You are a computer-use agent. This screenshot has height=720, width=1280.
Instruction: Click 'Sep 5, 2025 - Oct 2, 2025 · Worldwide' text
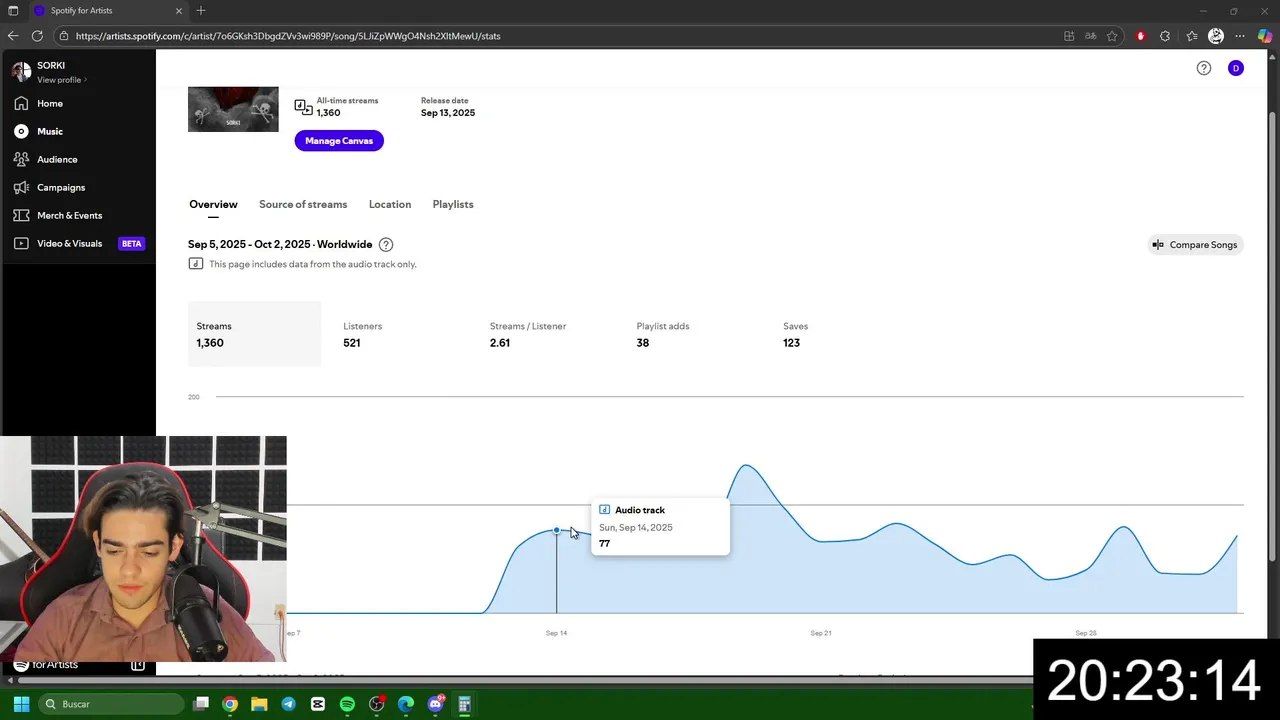point(280,244)
